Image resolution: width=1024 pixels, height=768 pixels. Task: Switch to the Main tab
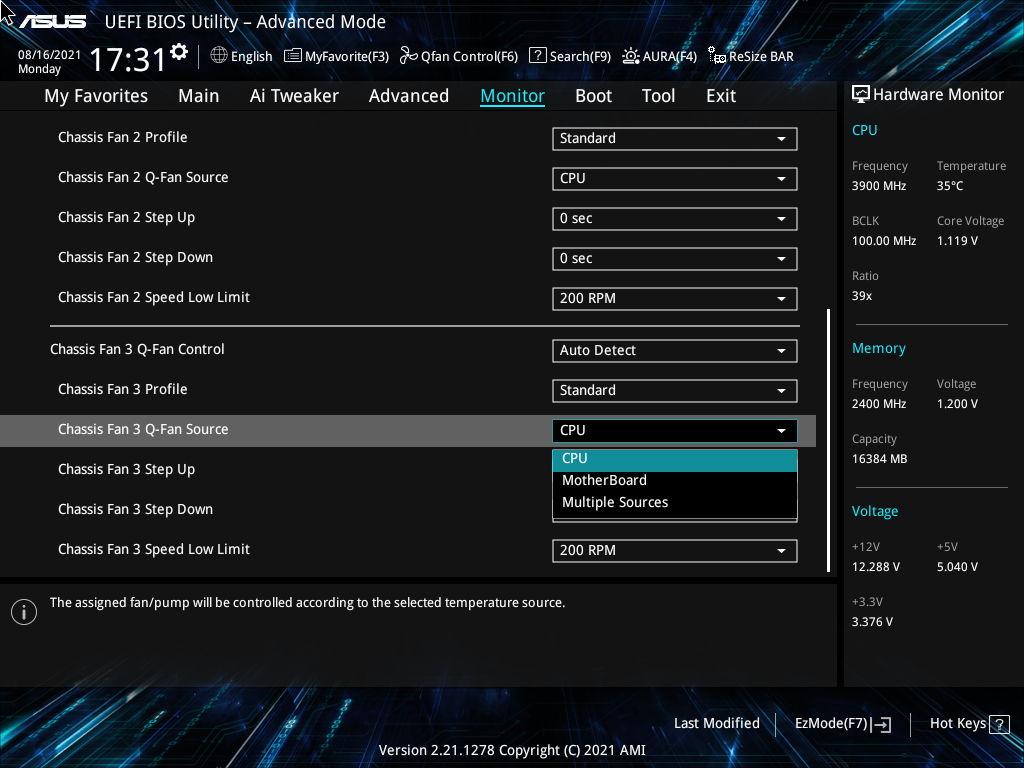[x=199, y=96]
